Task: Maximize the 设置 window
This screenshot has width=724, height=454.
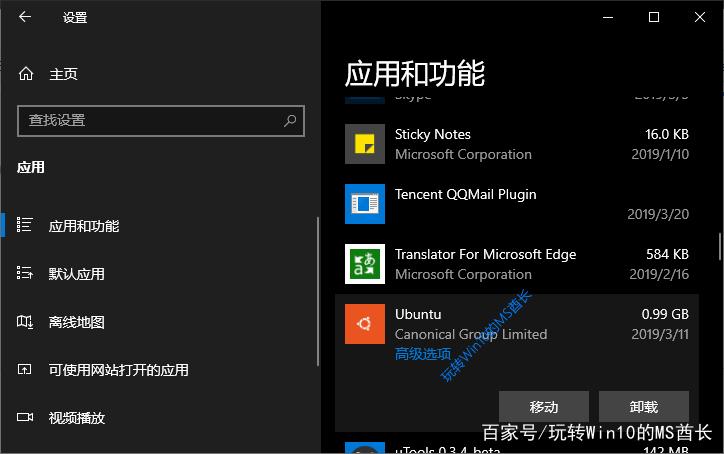Action: (x=654, y=18)
